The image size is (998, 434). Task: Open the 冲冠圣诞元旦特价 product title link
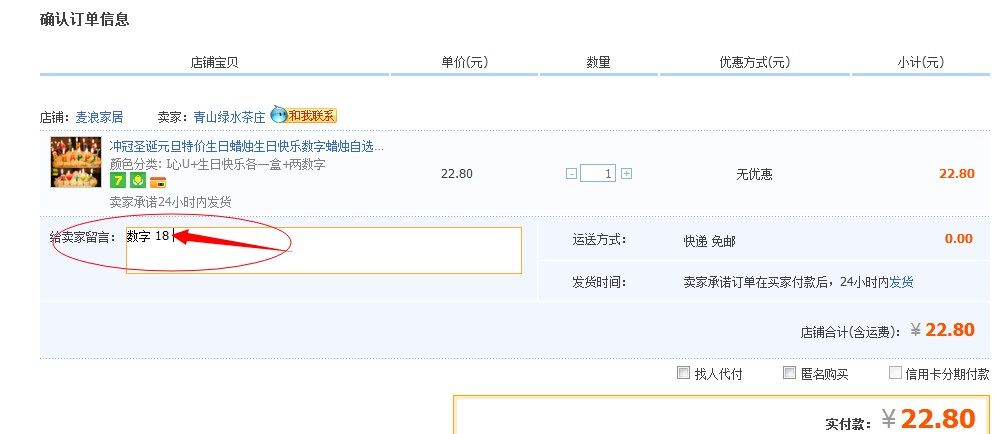[246, 147]
